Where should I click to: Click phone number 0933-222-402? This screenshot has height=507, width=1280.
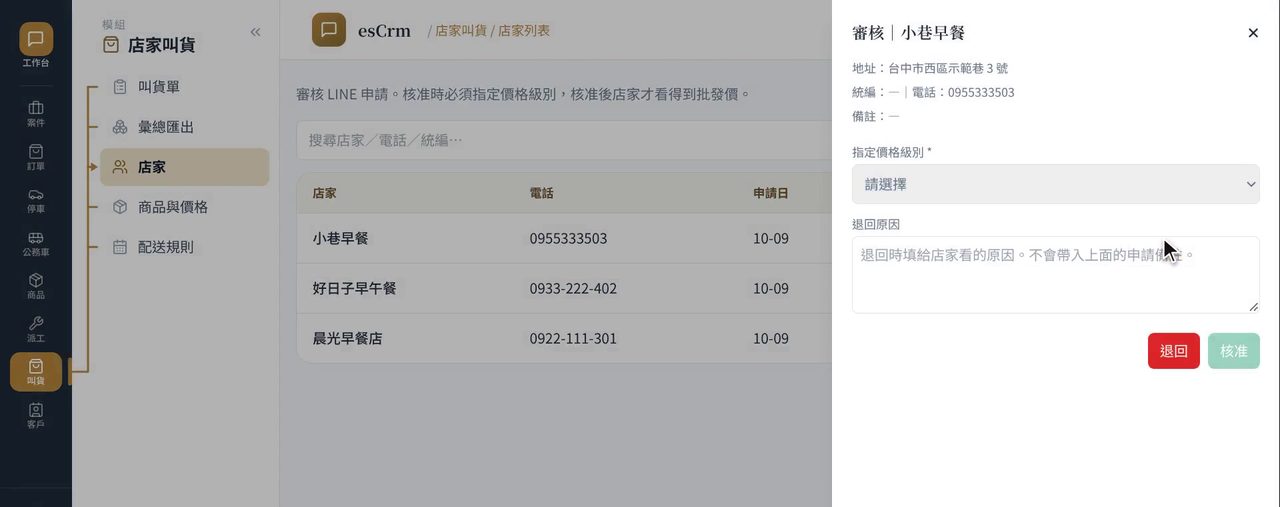573,289
